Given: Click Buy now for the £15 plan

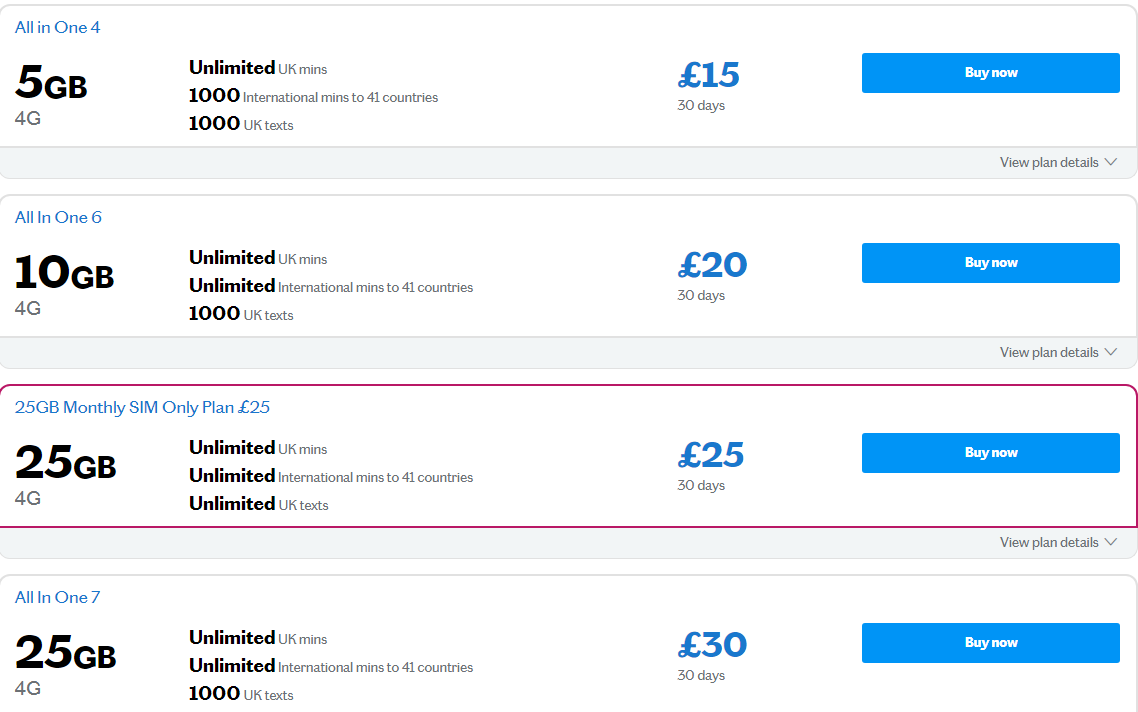Looking at the screenshot, I should [990, 73].
